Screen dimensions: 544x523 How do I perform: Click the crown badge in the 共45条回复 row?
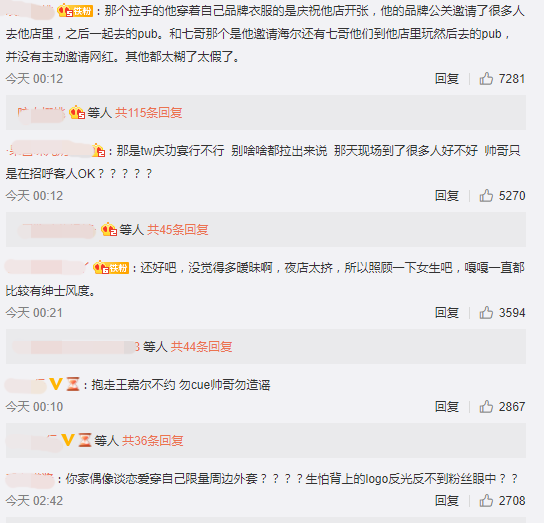pos(109,229)
